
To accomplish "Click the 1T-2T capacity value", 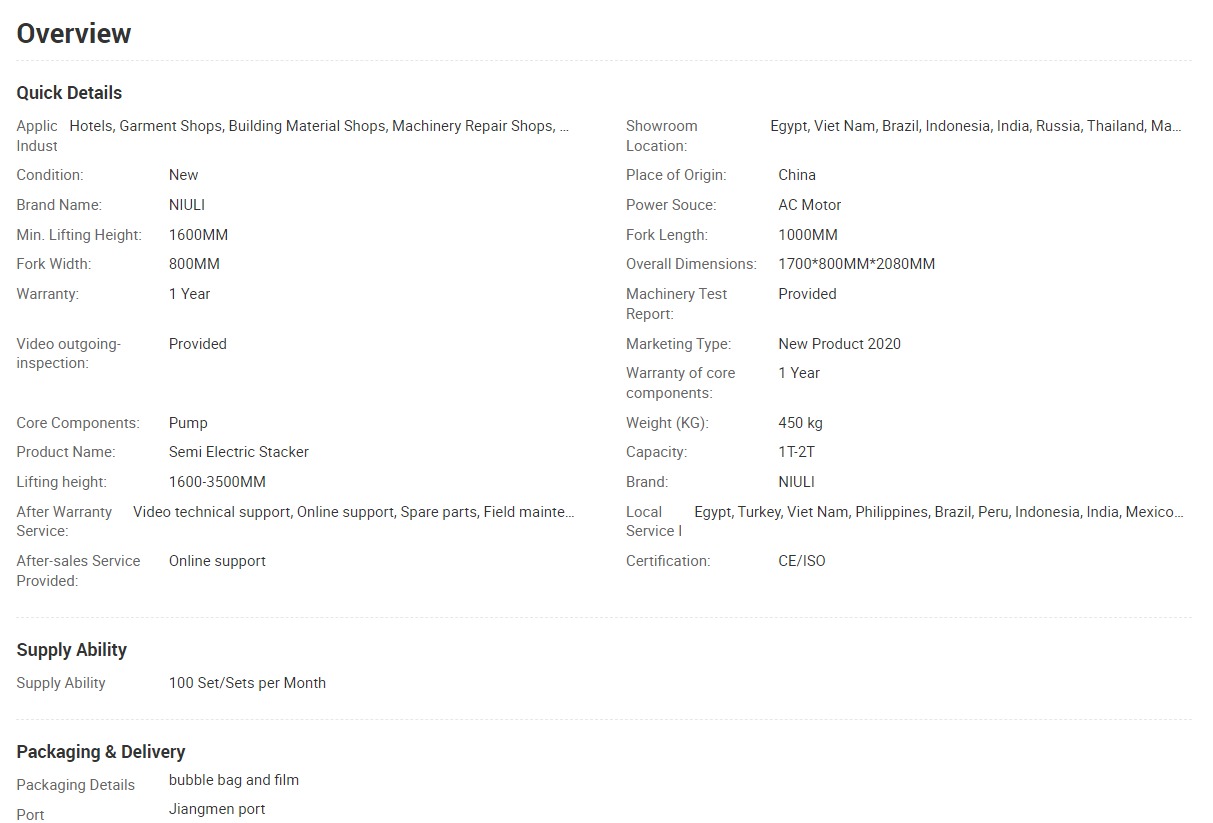I will (797, 452).
